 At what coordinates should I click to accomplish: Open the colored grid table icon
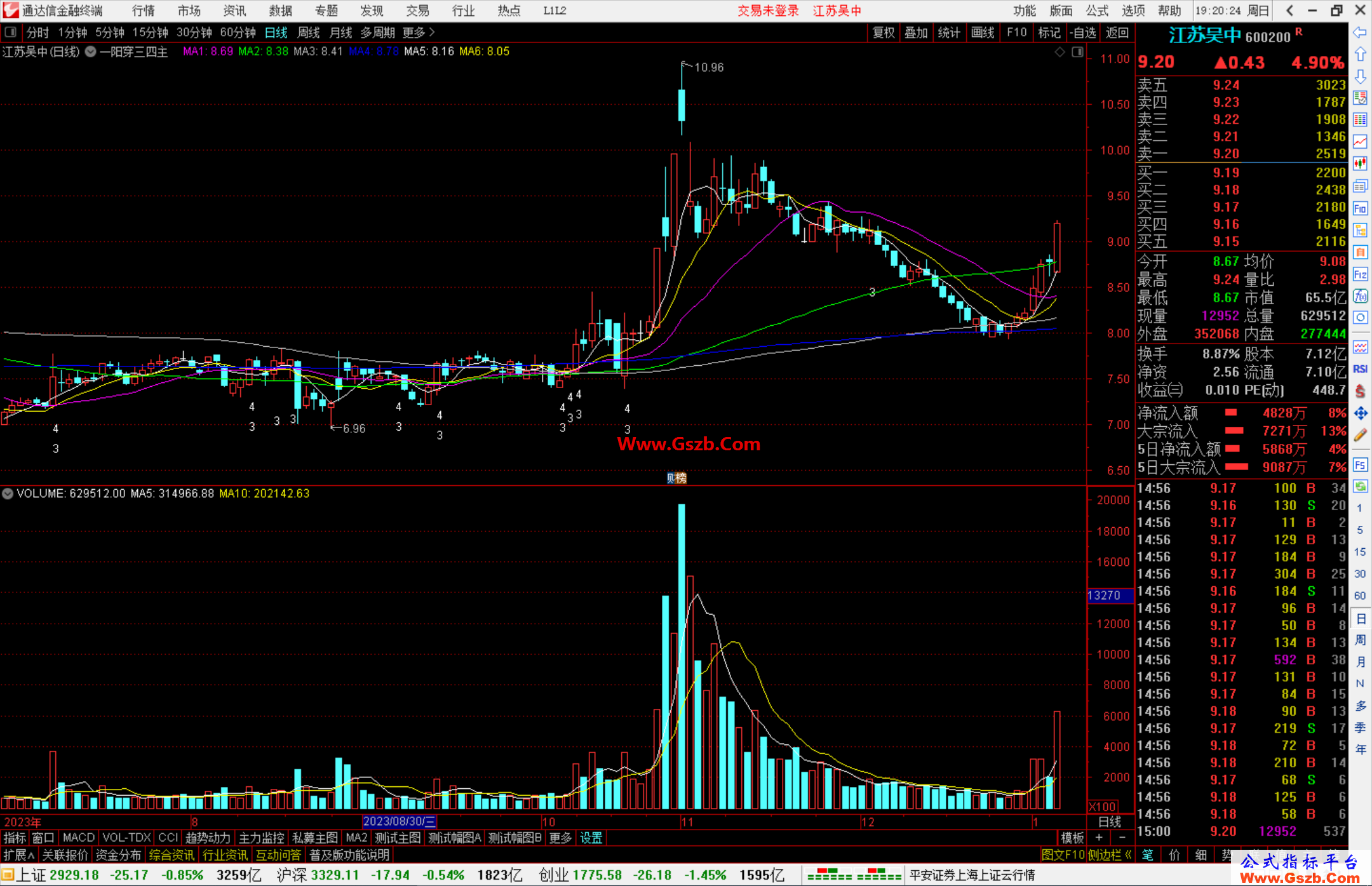pos(1360,120)
